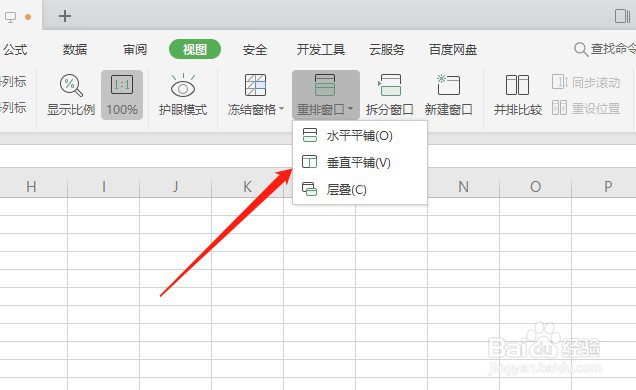Screen dimensions: 636x390
Task: Click the side panel icon at top right
Action: tap(622, 16)
